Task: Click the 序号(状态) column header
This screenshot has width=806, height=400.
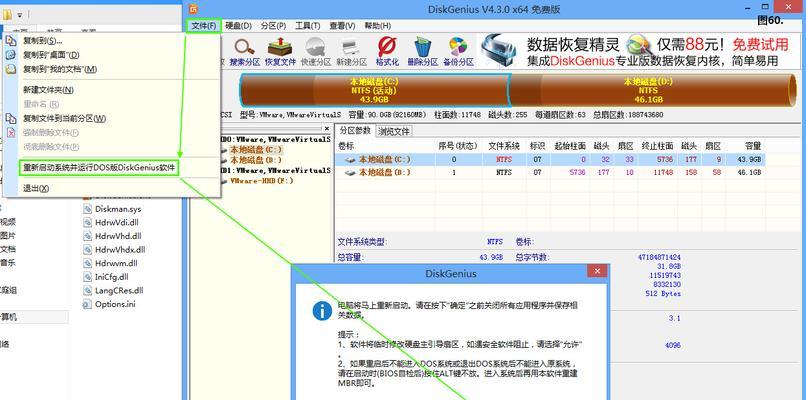Action: tap(457, 146)
